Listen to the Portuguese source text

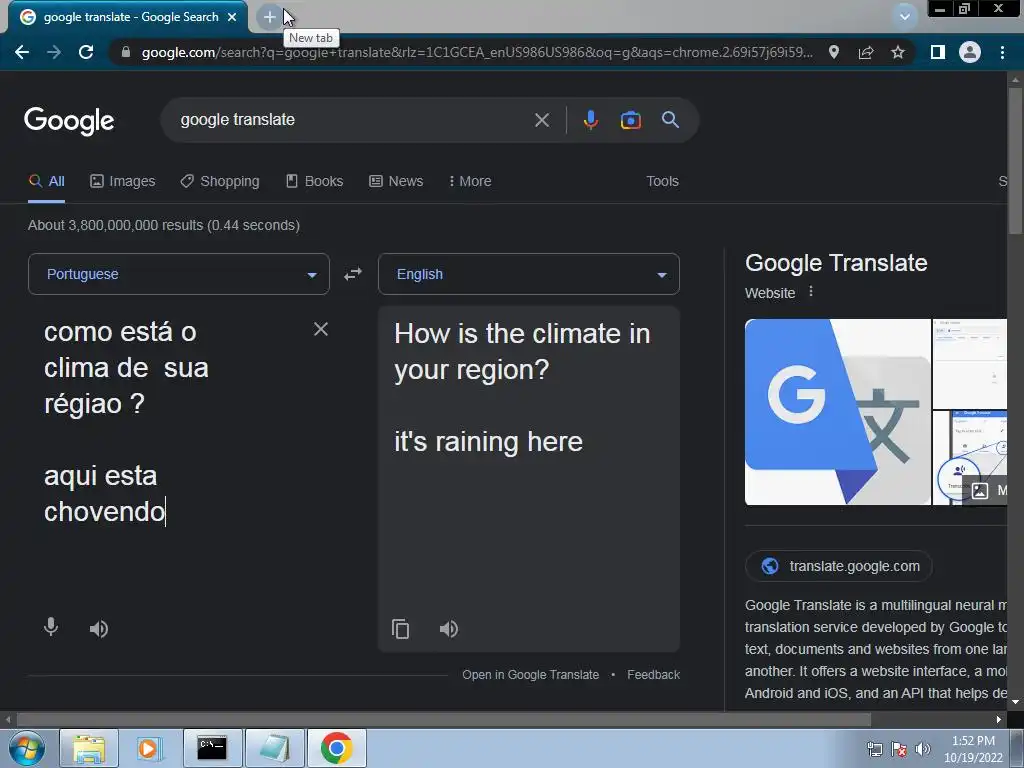[x=99, y=629]
